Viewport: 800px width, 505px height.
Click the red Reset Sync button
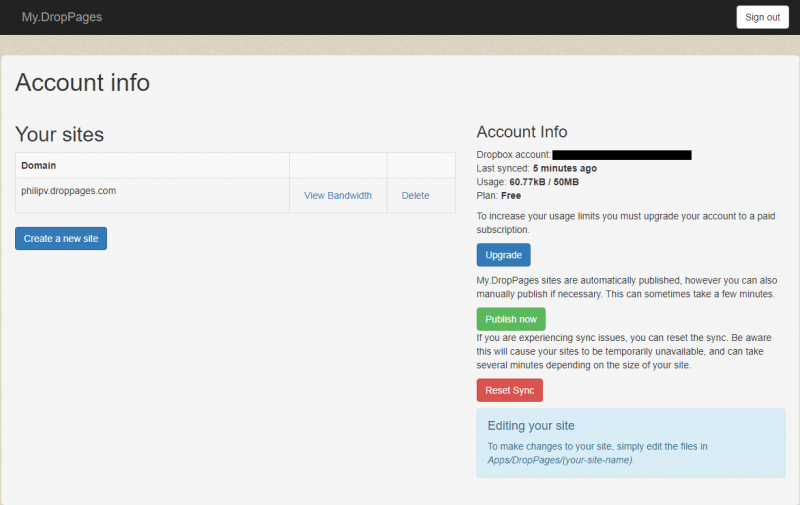(x=509, y=390)
